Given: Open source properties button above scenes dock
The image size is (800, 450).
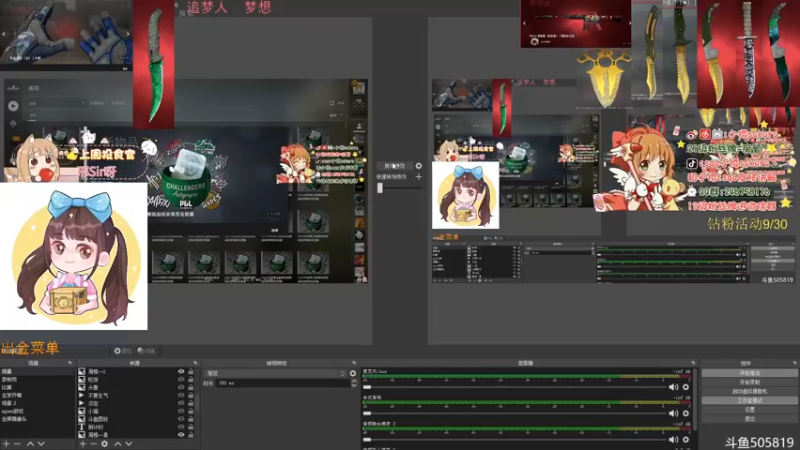Looking at the screenshot, I should (x=122, y=351).
